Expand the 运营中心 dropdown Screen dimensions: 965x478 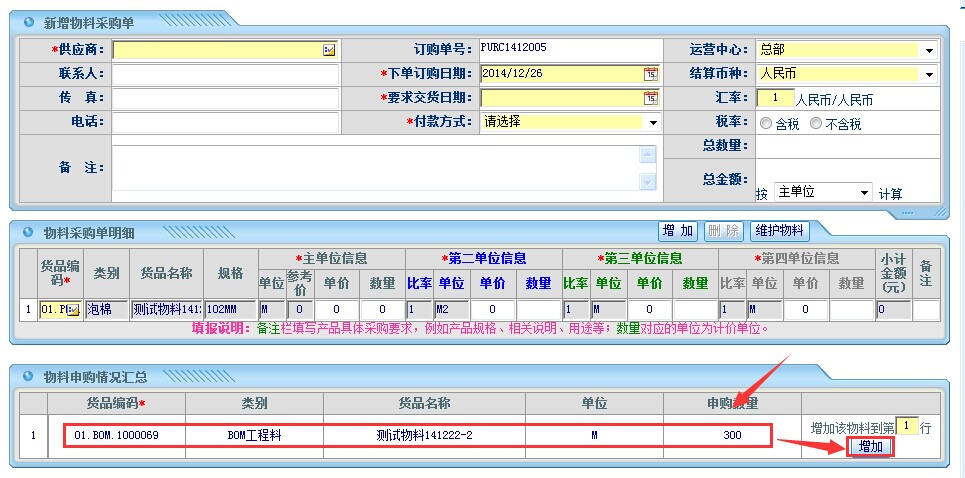click(x=929, y=50)
